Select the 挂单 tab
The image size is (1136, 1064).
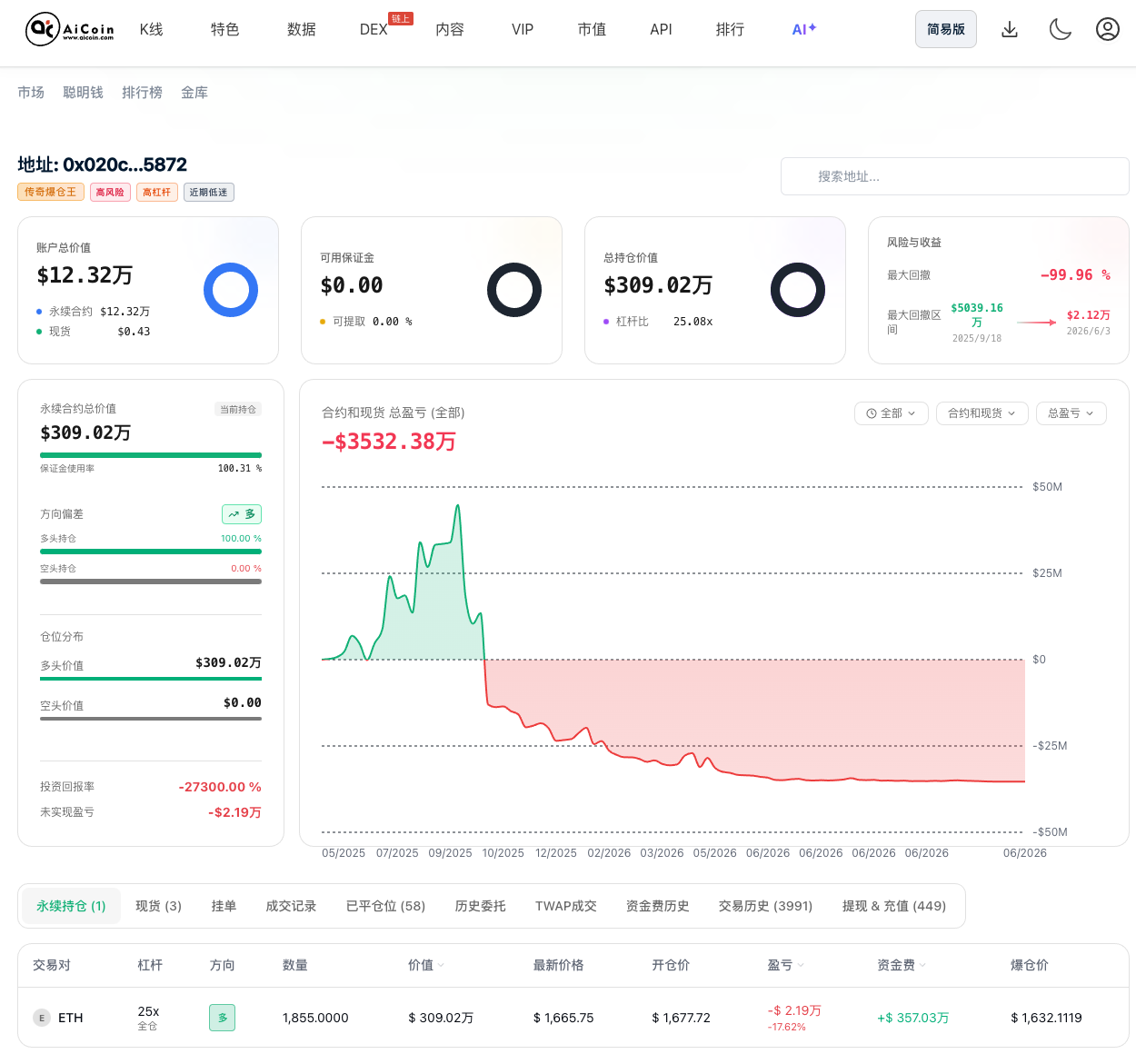coord(224,906)
